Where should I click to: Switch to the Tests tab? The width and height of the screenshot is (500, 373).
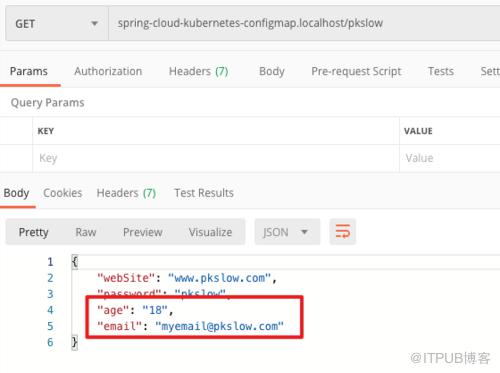(441, 71)
